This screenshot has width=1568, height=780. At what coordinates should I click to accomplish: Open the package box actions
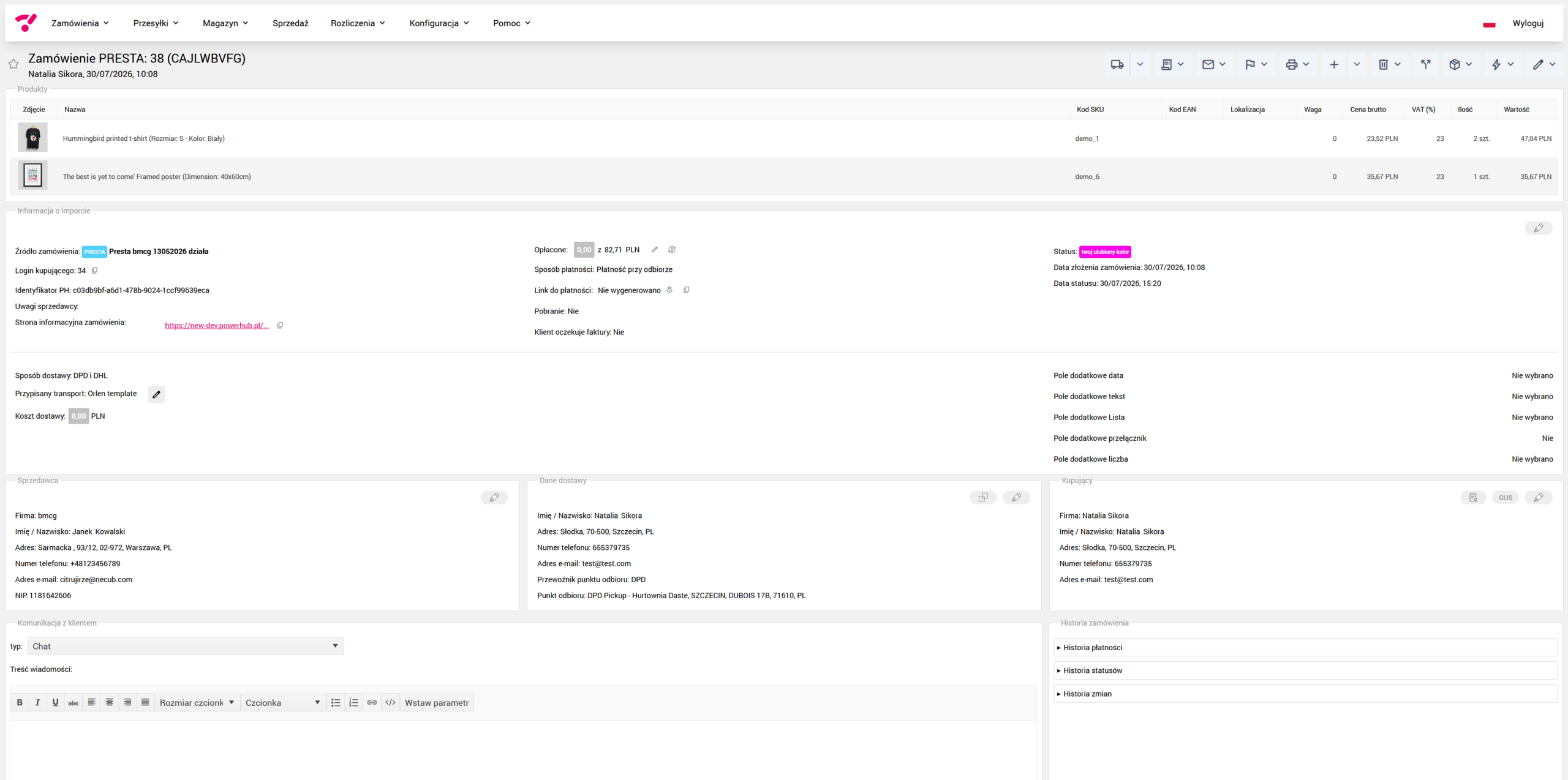coord(1460,64)
